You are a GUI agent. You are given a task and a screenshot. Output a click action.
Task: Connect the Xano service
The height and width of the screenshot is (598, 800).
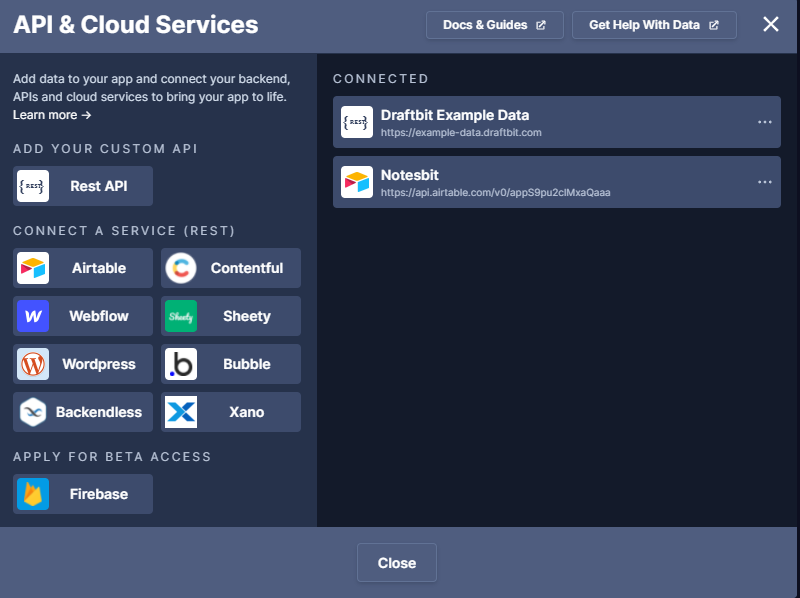tap(231, 412)
